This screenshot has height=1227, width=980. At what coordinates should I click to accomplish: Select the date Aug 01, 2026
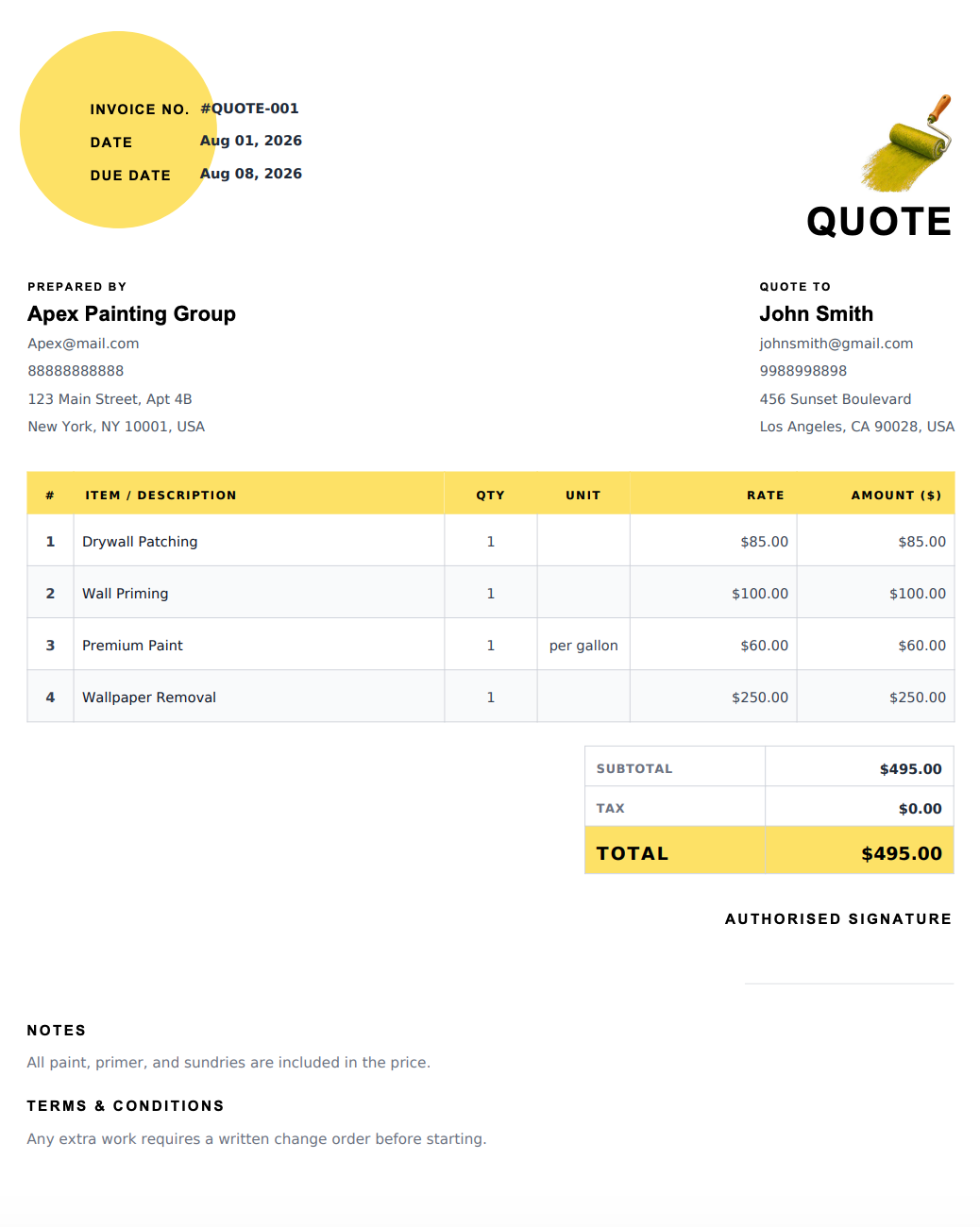[x=251, y=141]
